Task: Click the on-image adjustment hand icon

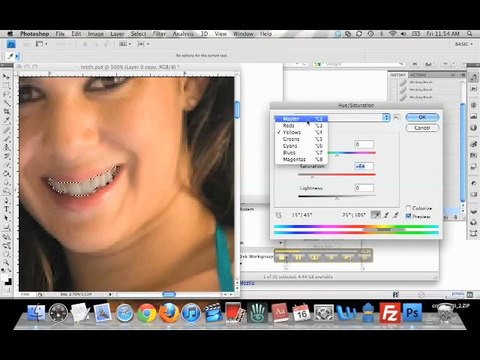Action: tap(278, 215)
